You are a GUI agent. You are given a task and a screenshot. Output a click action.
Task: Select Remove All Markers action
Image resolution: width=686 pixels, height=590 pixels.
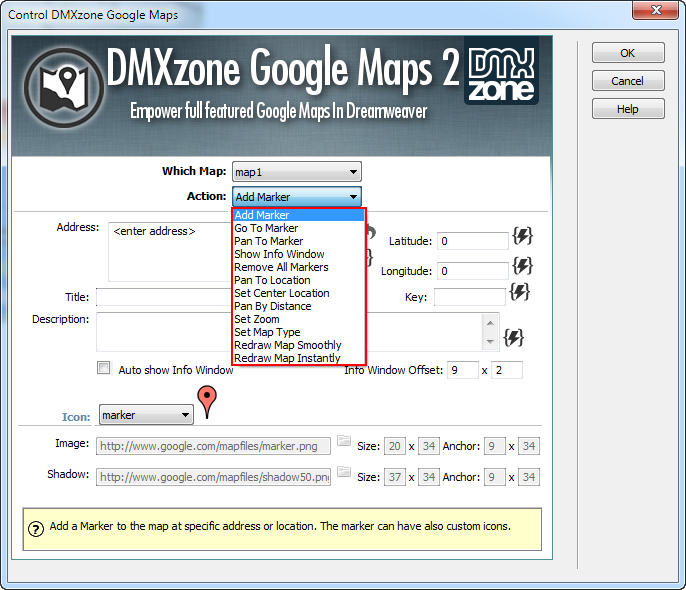coord(299,267)
